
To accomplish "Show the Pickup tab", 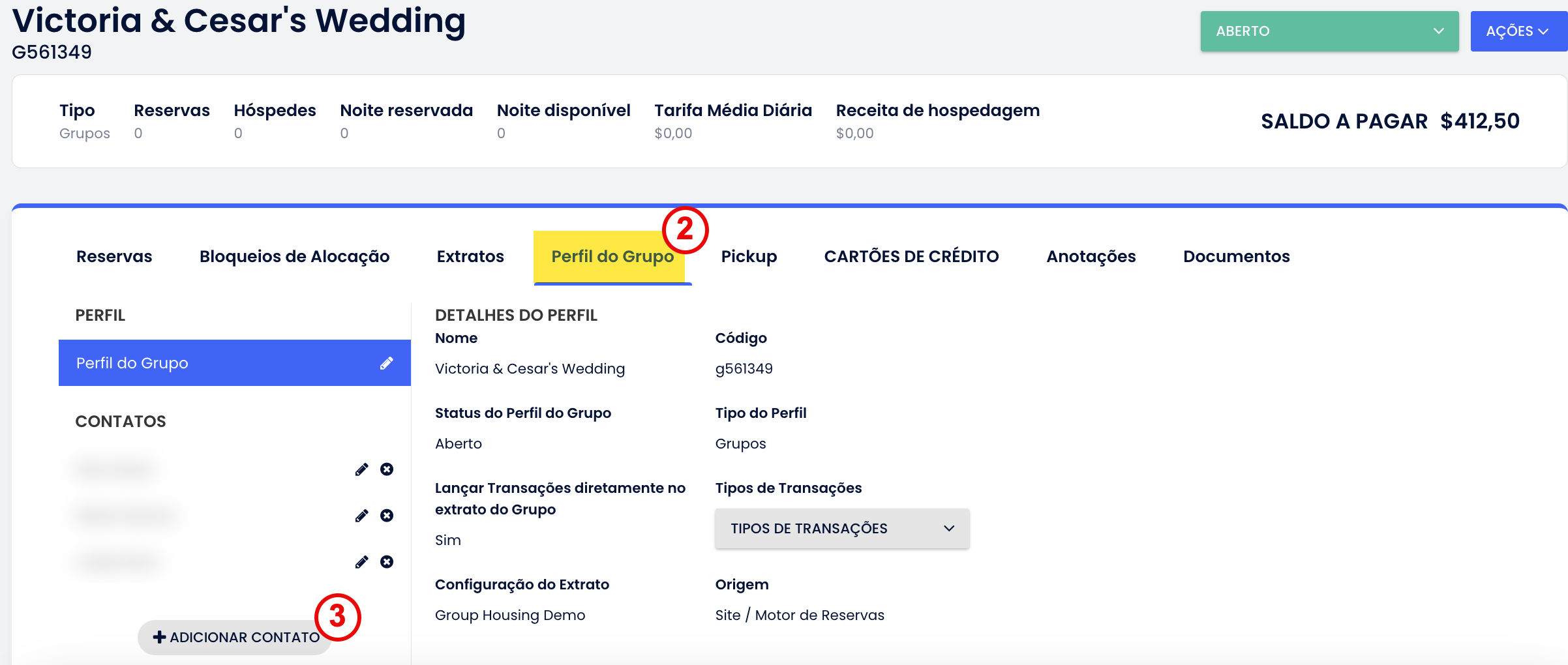I will 749,256.
